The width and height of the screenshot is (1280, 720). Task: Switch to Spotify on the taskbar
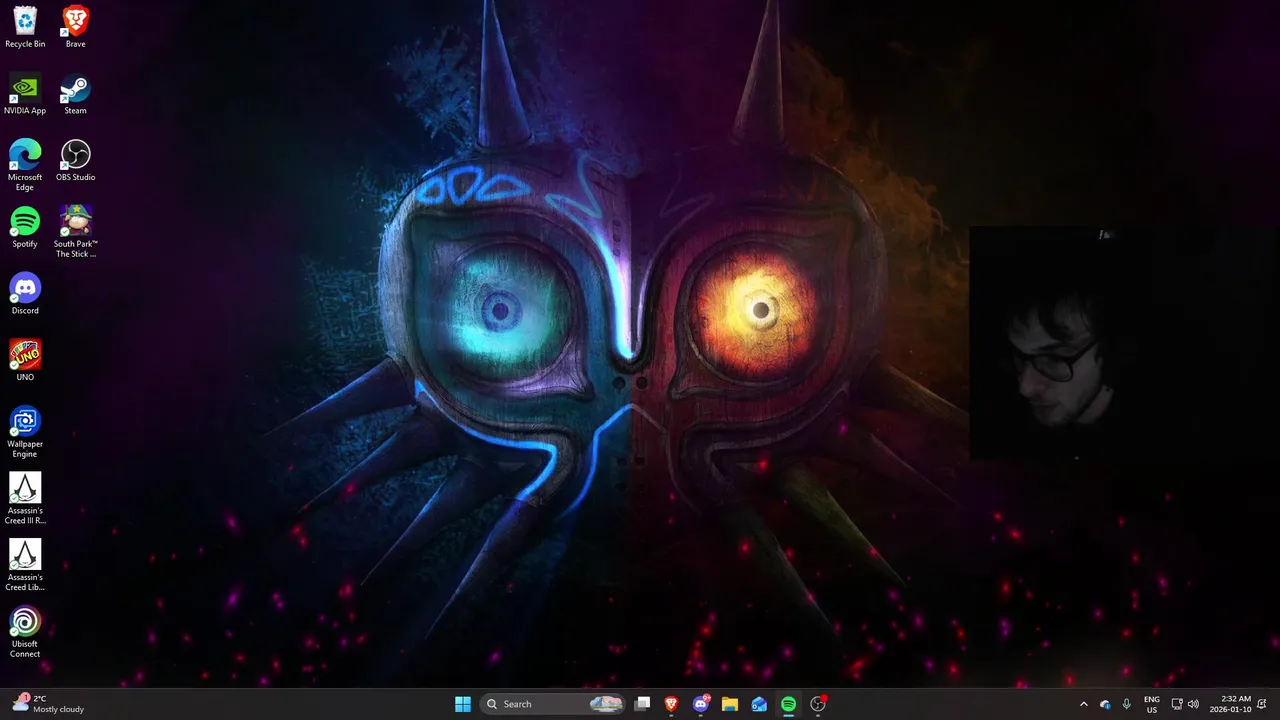788,704
